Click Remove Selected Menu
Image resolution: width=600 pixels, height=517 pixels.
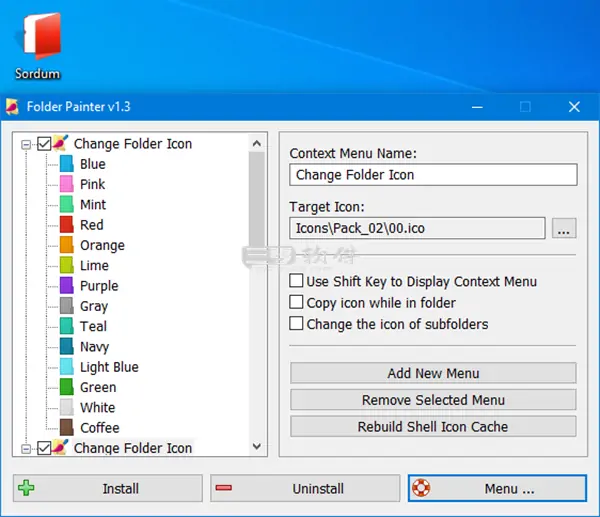tap(433, 400)
